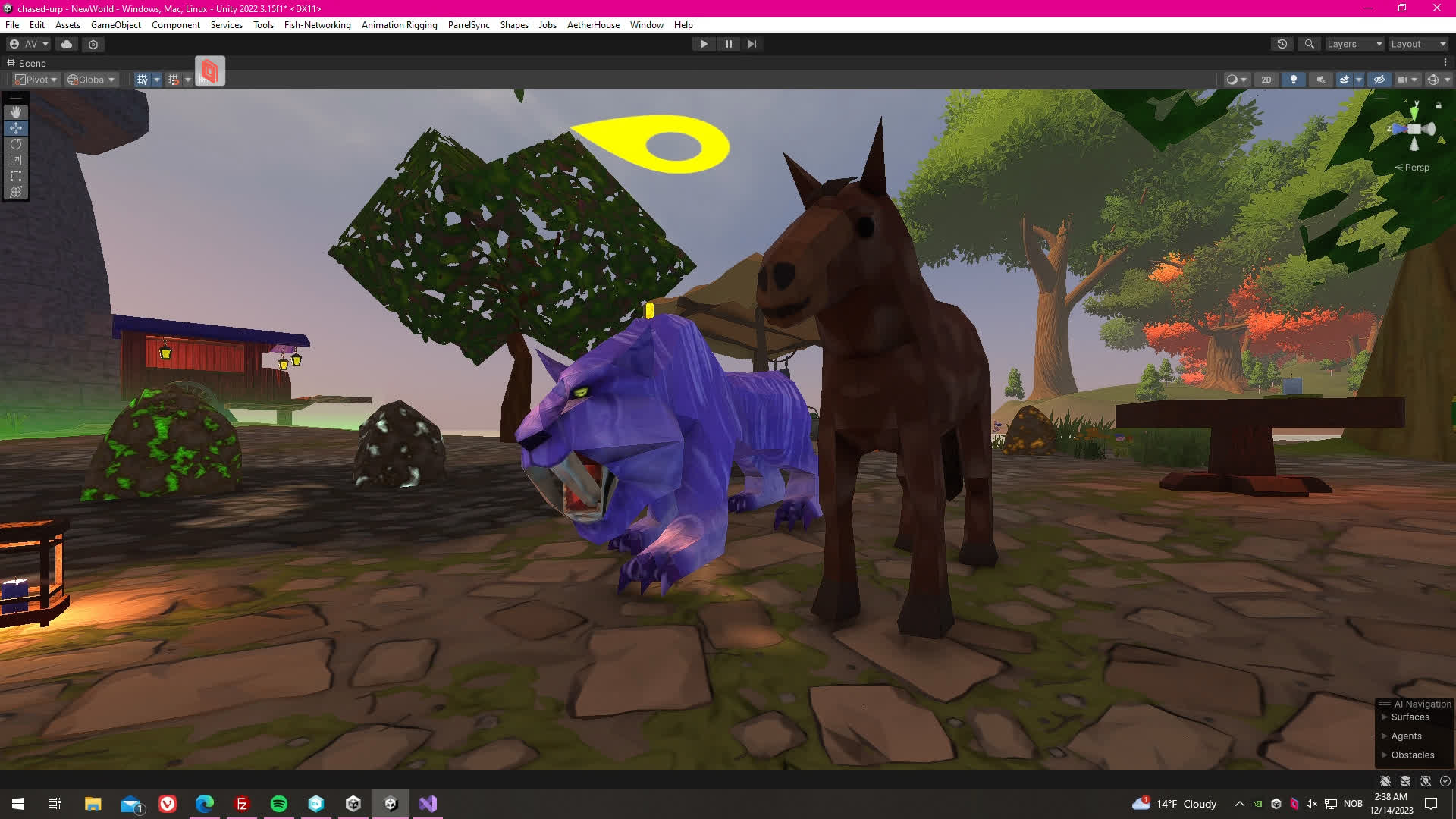The height and width of the screenshot is (819, 1456).
Task: Select the Rect transform tool
Action: [x=15, y=176]
